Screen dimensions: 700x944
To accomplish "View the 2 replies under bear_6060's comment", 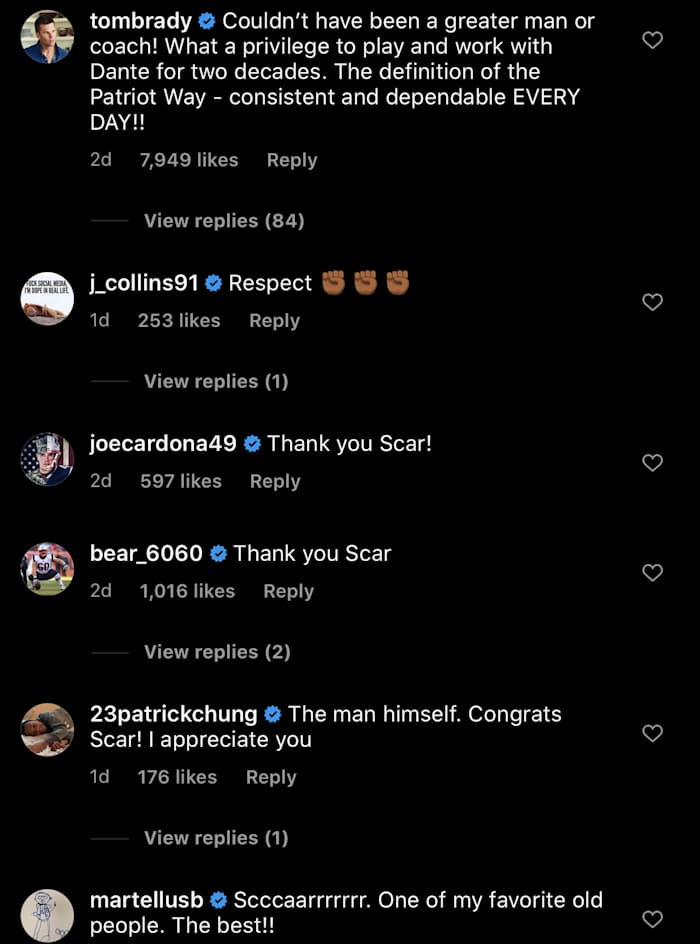I will pyautogui.click(x=219, y=651).
